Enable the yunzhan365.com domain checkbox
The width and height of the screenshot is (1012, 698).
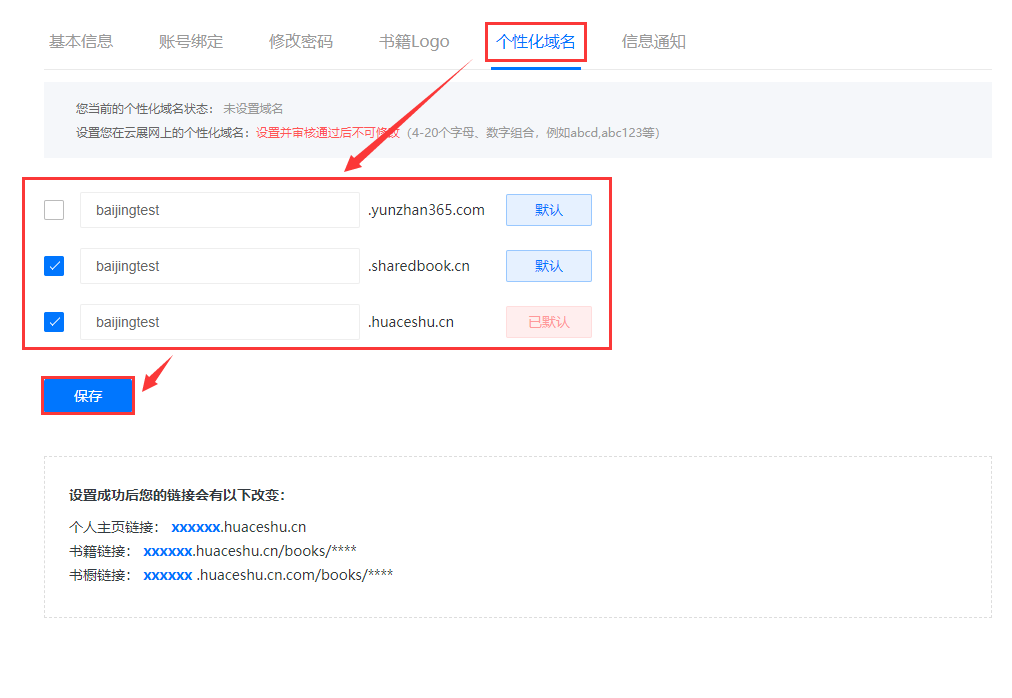[54, 210]
